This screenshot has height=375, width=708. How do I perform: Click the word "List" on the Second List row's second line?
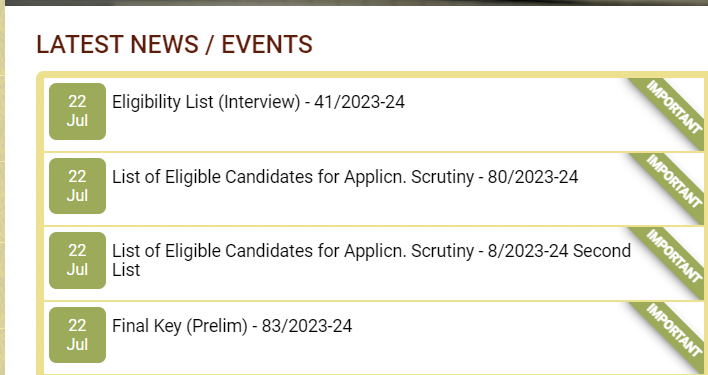click(x=126, y=270)
